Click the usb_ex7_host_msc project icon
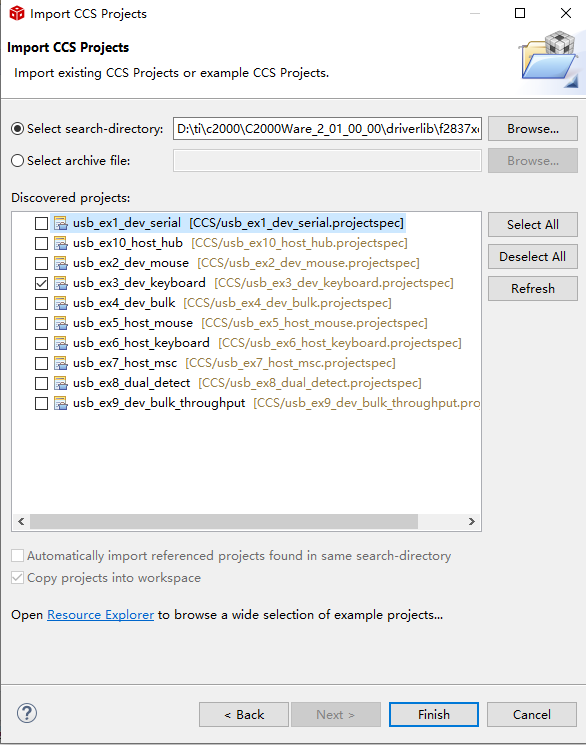Screen dimensions: 586x745 pyautogui.click(x=60, y=363)
